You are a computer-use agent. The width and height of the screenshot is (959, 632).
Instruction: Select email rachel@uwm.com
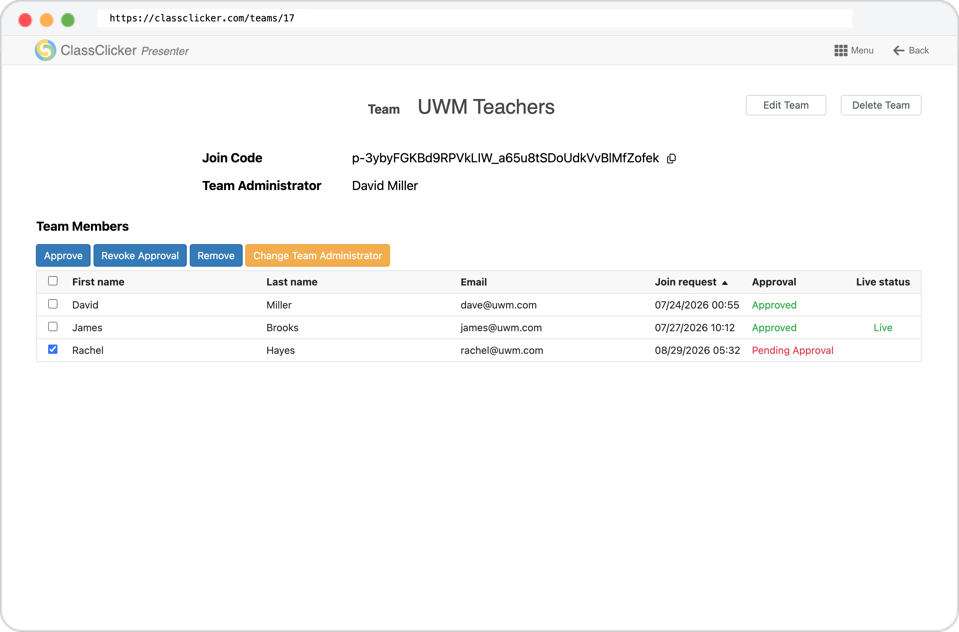(502, 350)
